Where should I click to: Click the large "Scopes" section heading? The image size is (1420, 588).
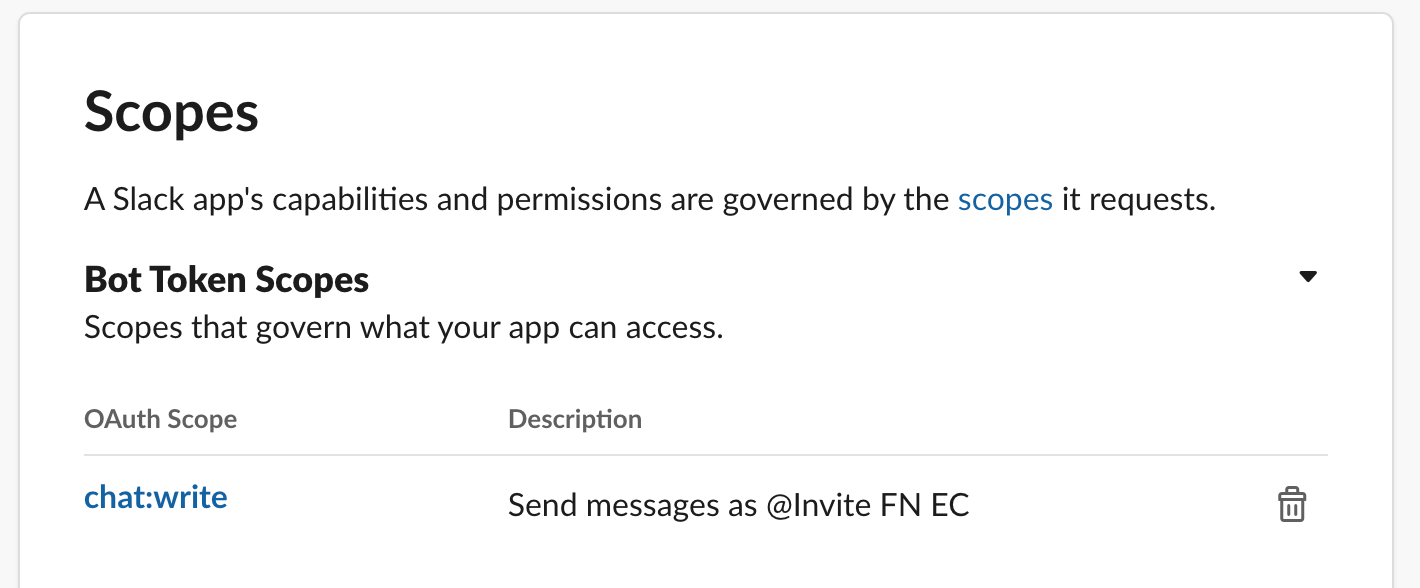(x=171, y=112)
